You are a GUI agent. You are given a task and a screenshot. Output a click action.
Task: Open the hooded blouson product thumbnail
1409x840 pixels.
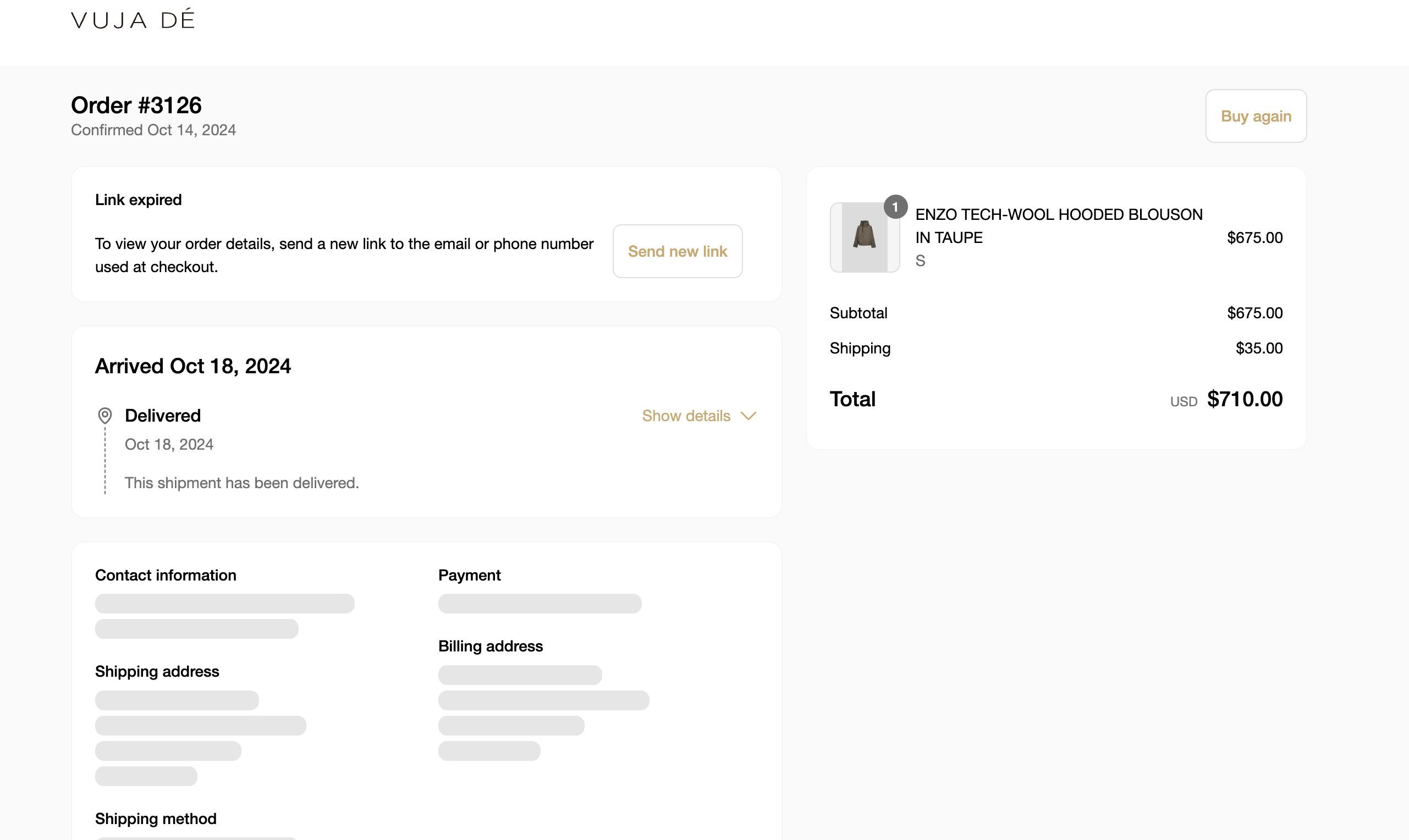pos(865,237)
